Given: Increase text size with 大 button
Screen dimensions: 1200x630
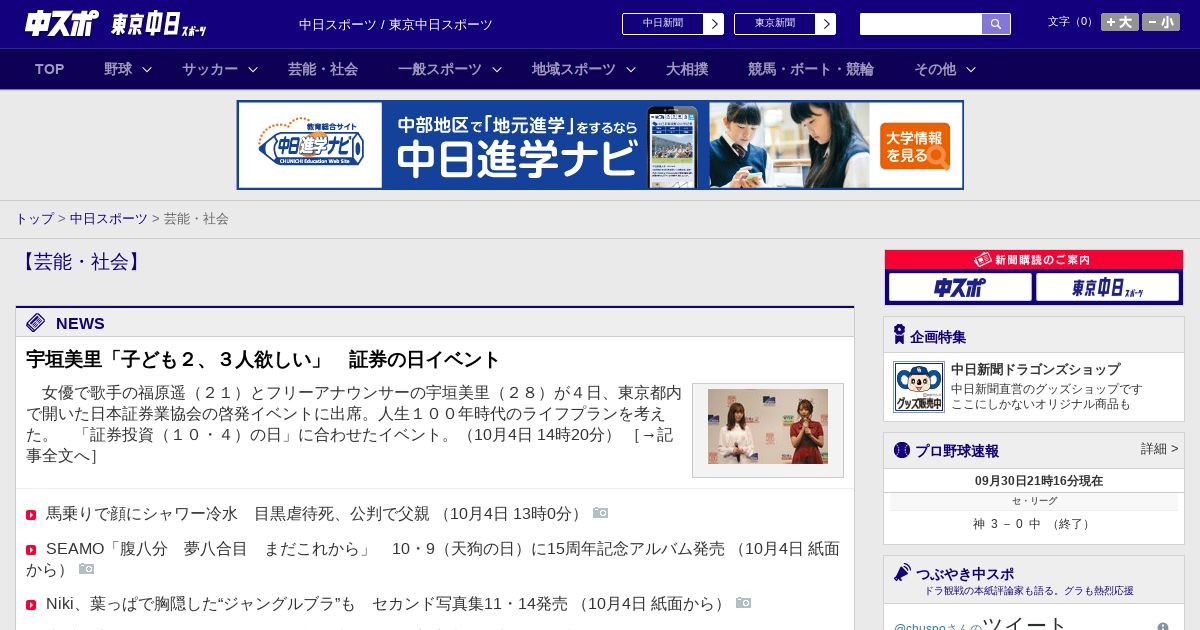Looking at the screenshot, I should click(x=1120, y=22).
